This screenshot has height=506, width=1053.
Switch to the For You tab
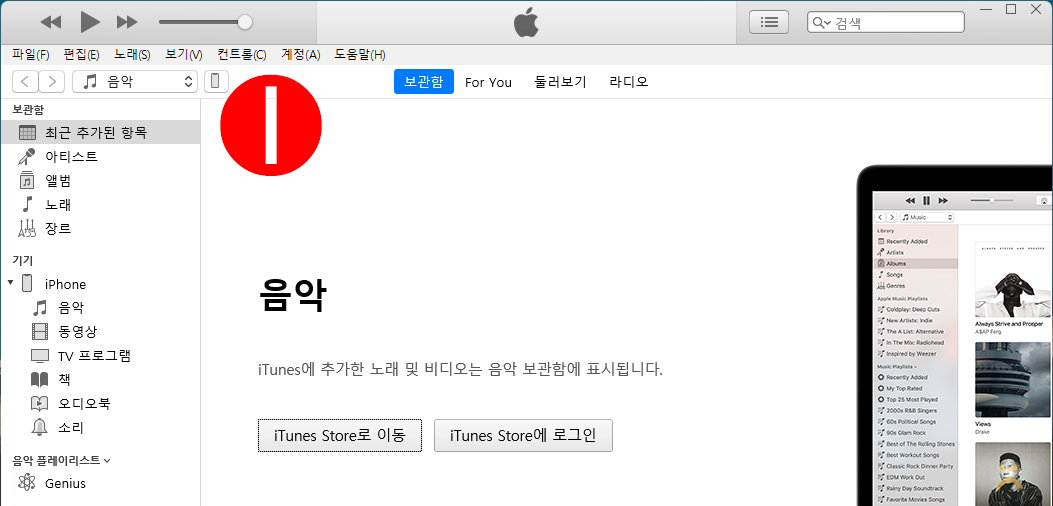488,82
